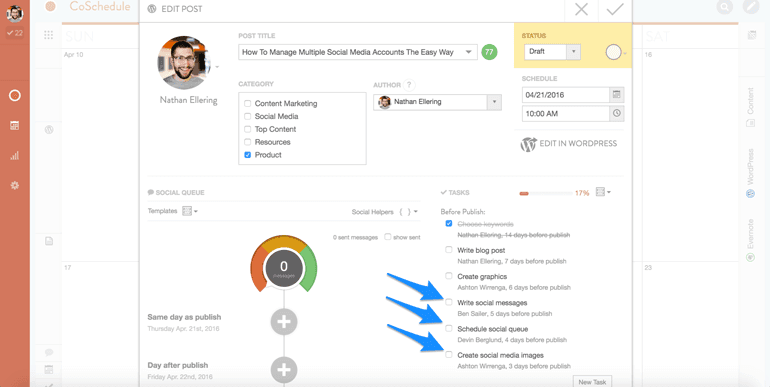Open settings gear in left sidebar

click(15, 186)
